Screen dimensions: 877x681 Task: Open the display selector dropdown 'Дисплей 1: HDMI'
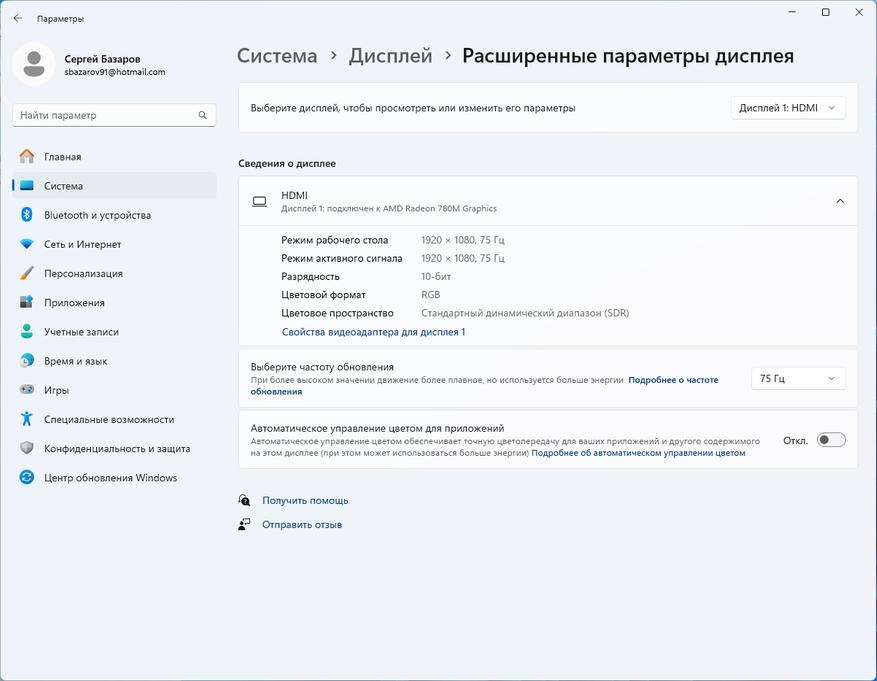click(788, 108)
